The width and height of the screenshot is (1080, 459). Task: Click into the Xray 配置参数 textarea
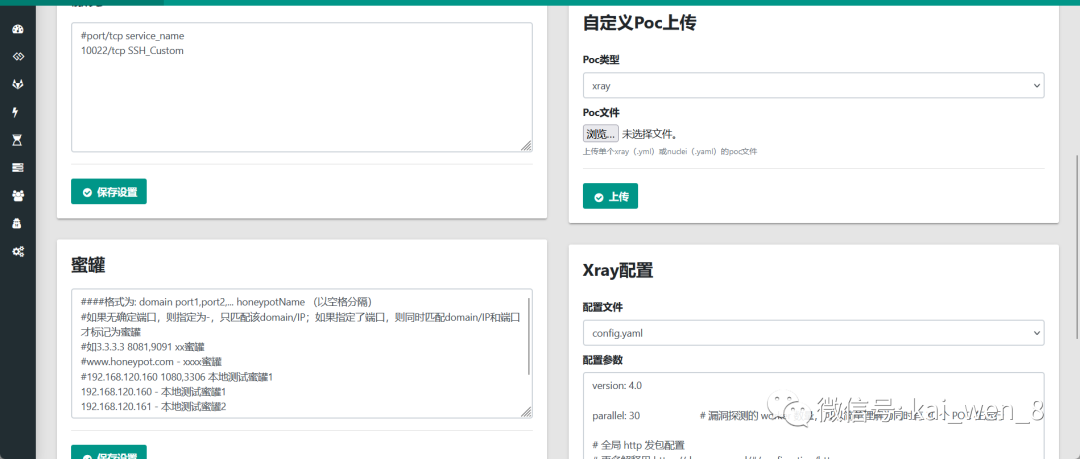[813, 416]
